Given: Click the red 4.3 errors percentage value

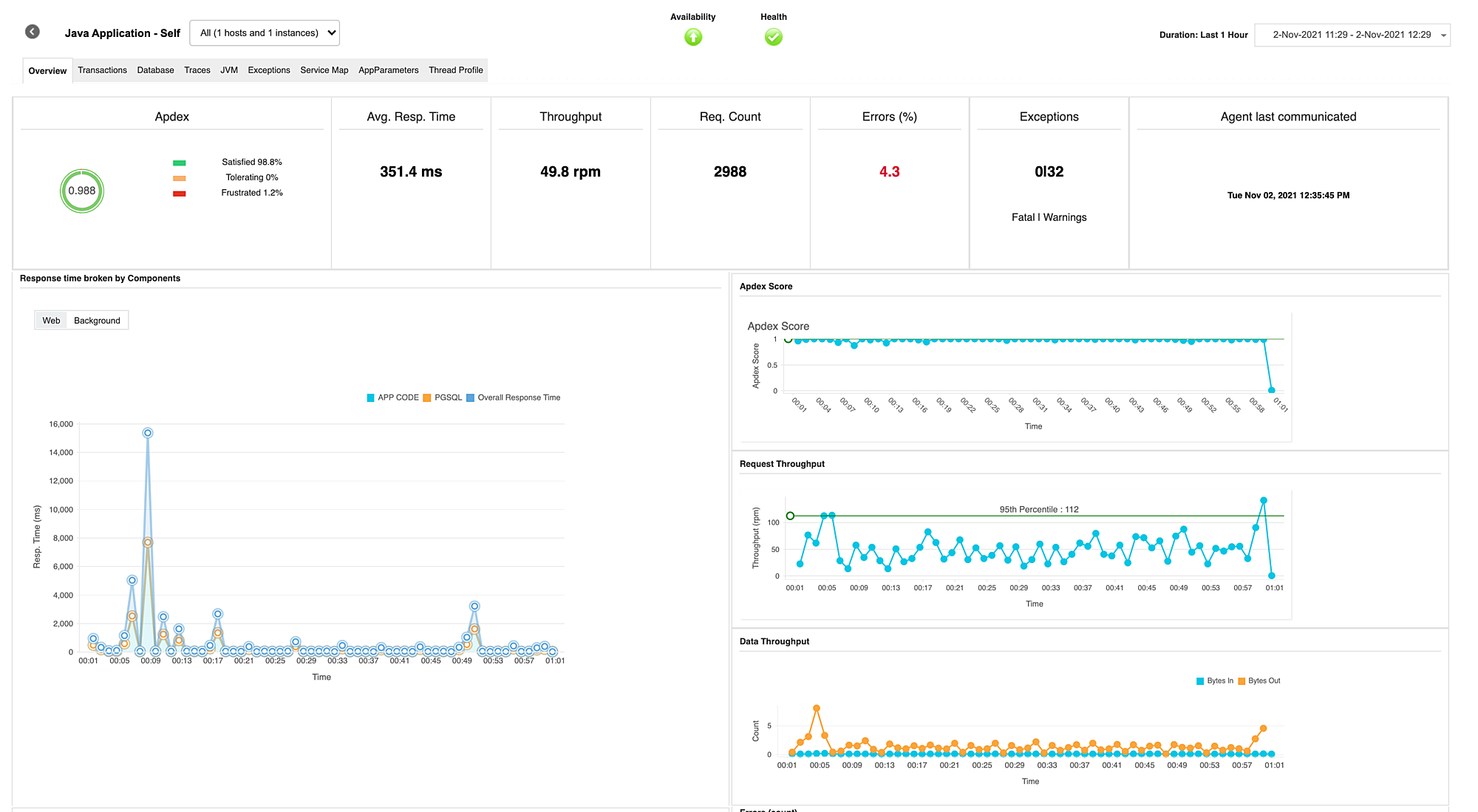Looking at the screenshot, I should point(889,171).
